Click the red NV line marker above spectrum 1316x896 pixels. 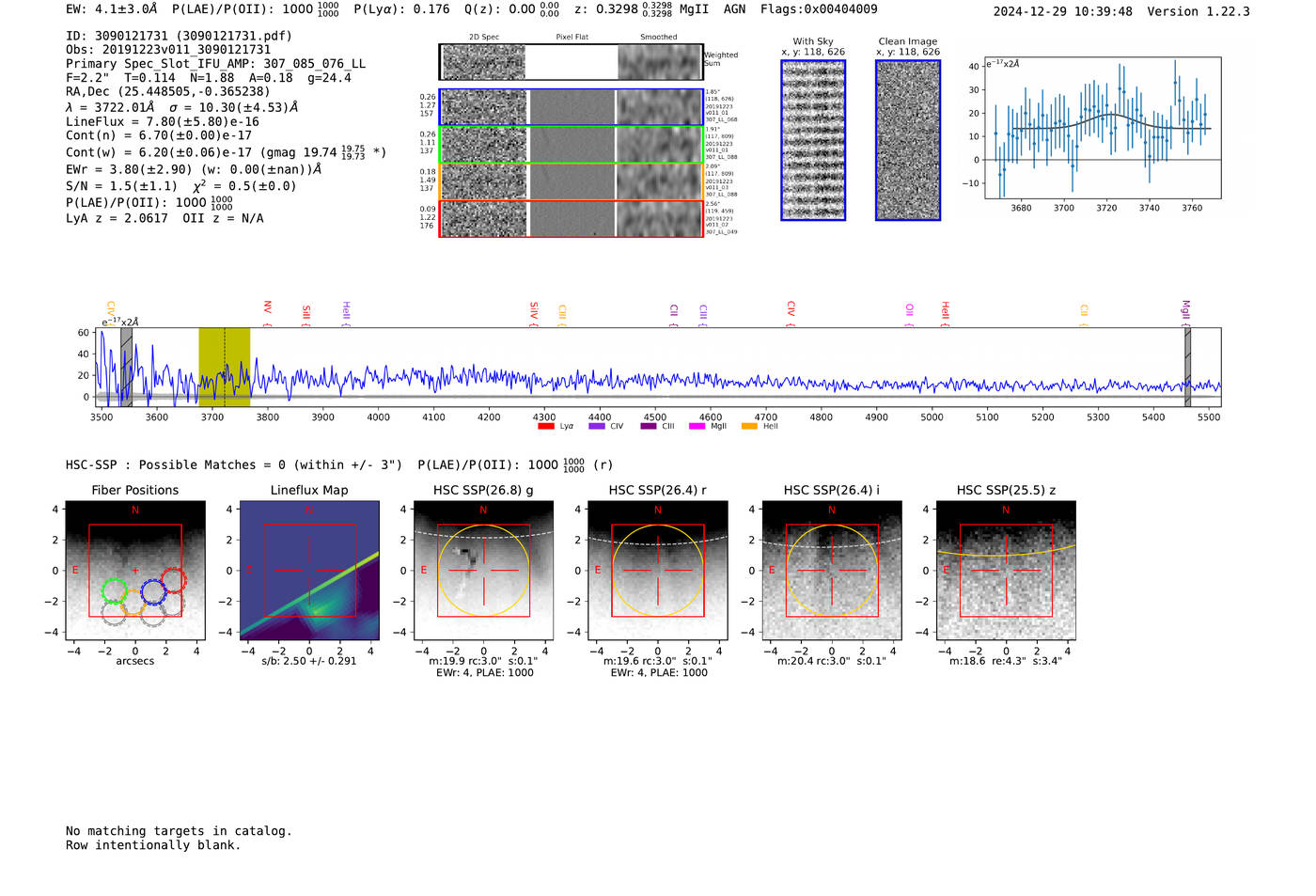pos(268,313)
